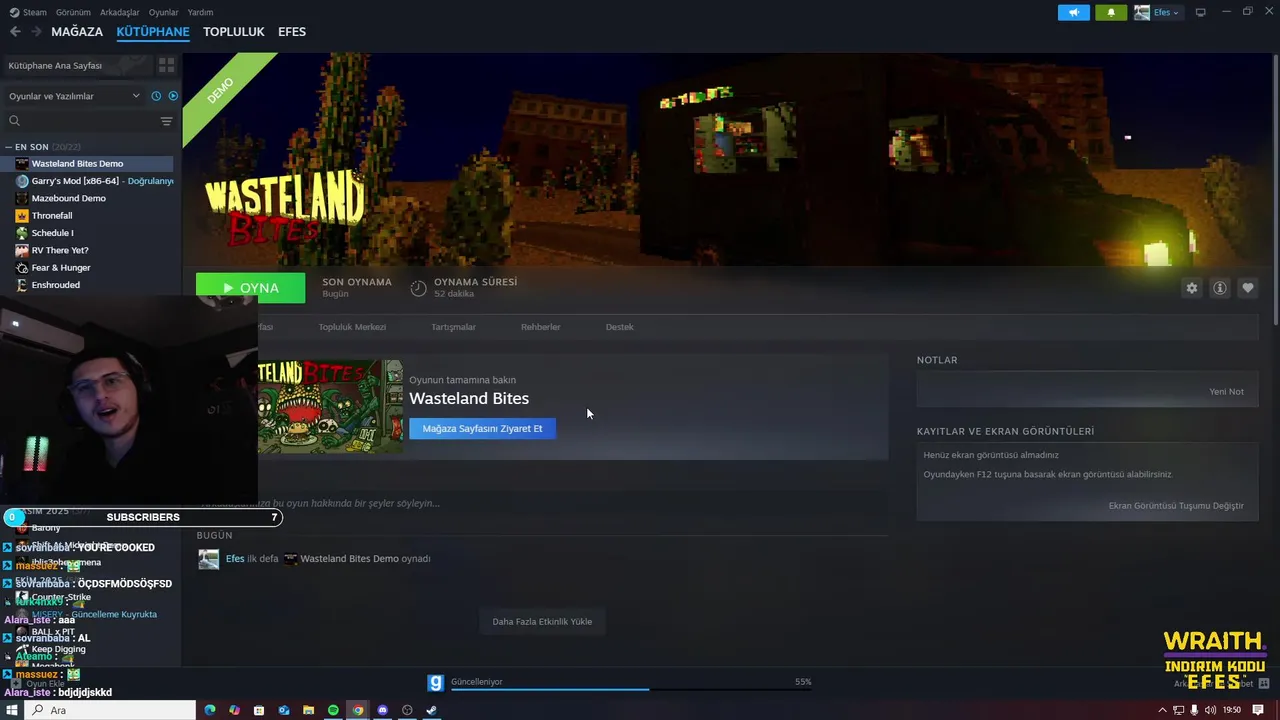1280x720 pixels.
Task: Go to KÜTÜPHANE tab
Action: pyautogui.click(x=153, y=32)
